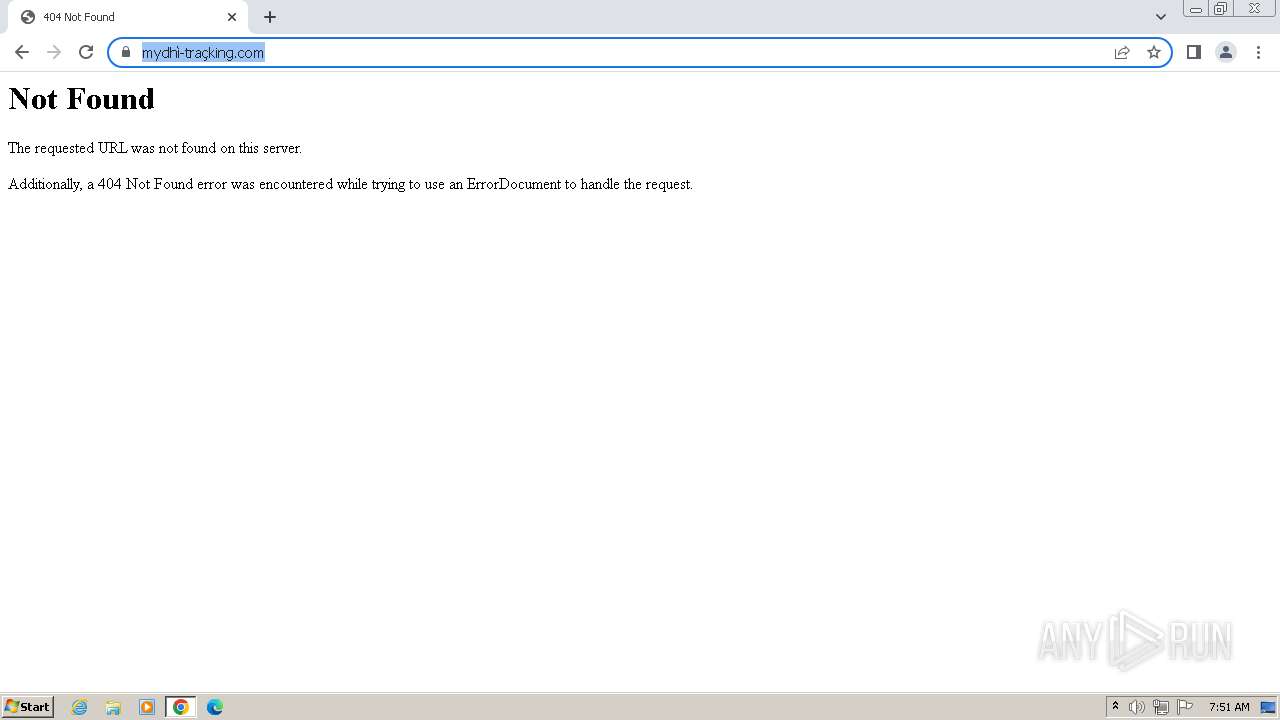The height and width of the screenshot is (720, 1280).
Task: Close the 404 Not Found tab
Action: coord(232,17)
